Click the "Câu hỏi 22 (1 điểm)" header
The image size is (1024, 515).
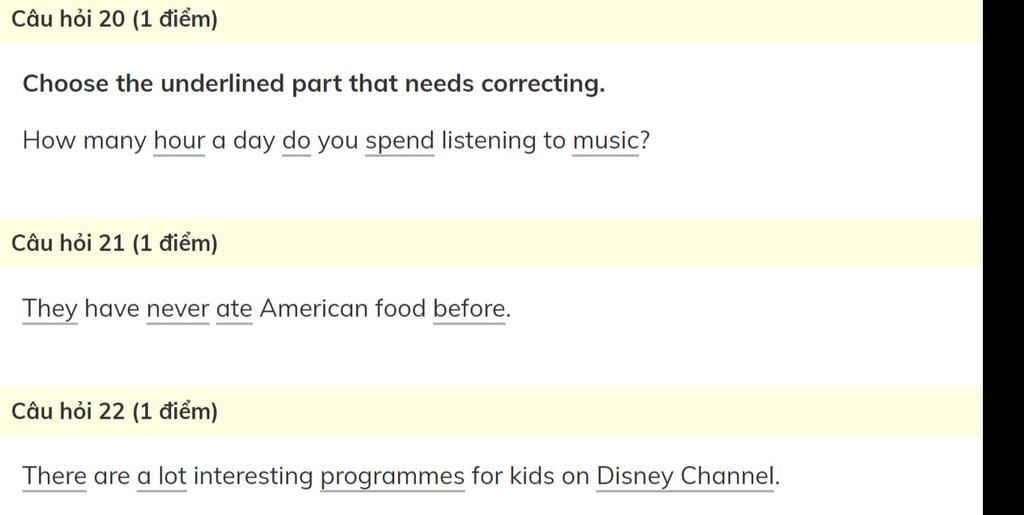click(x=114, y=411)
